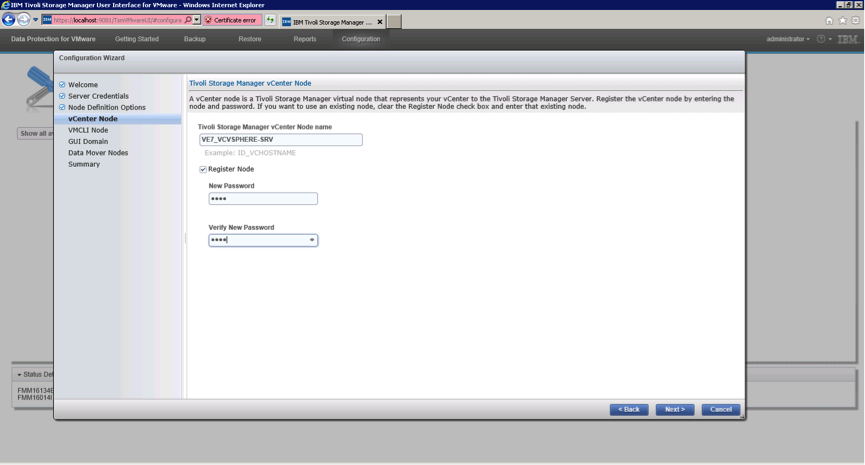Click the checkmark icon beside Welcome

pyautogui.click(x=62, y=85)
